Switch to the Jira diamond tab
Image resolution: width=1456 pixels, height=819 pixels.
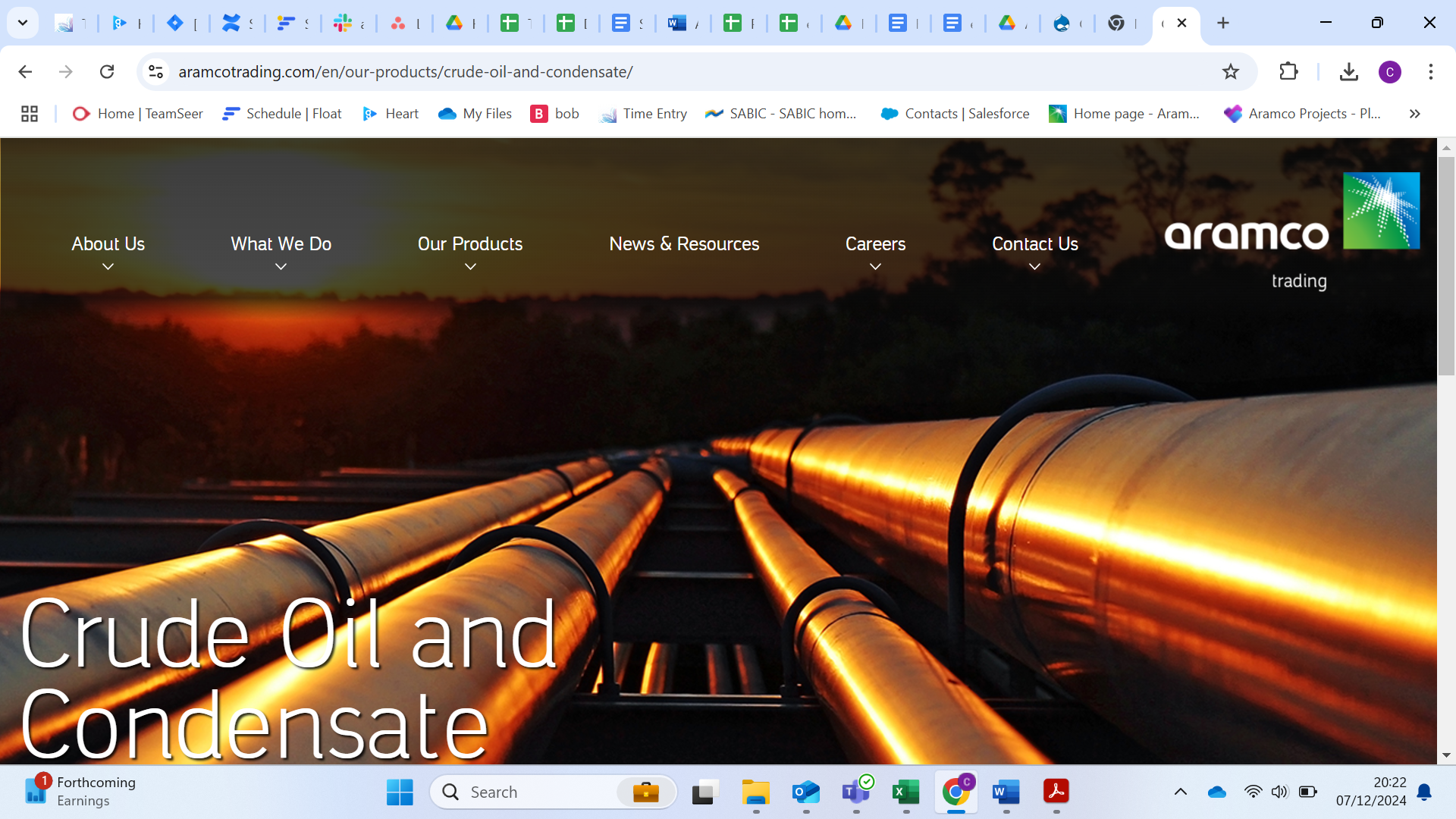coord(175,24)
